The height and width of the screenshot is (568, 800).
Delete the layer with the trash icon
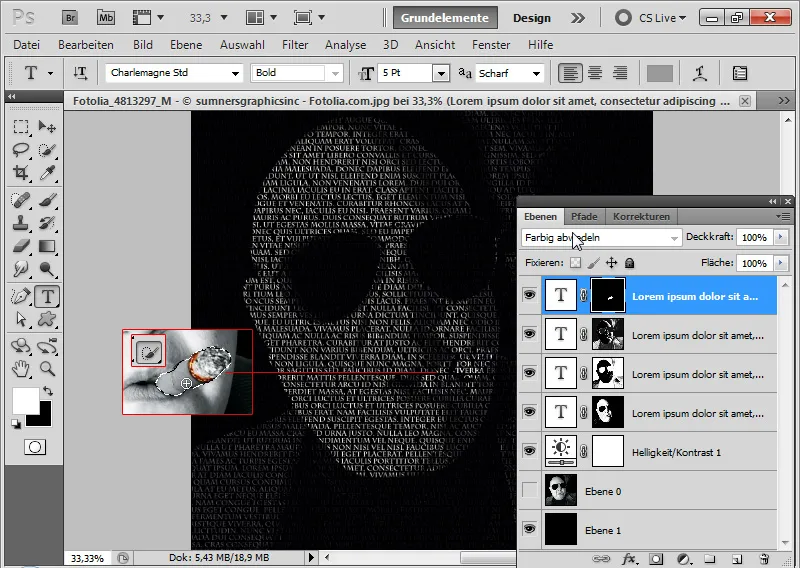pyautogui.click(x=763, y=559)
